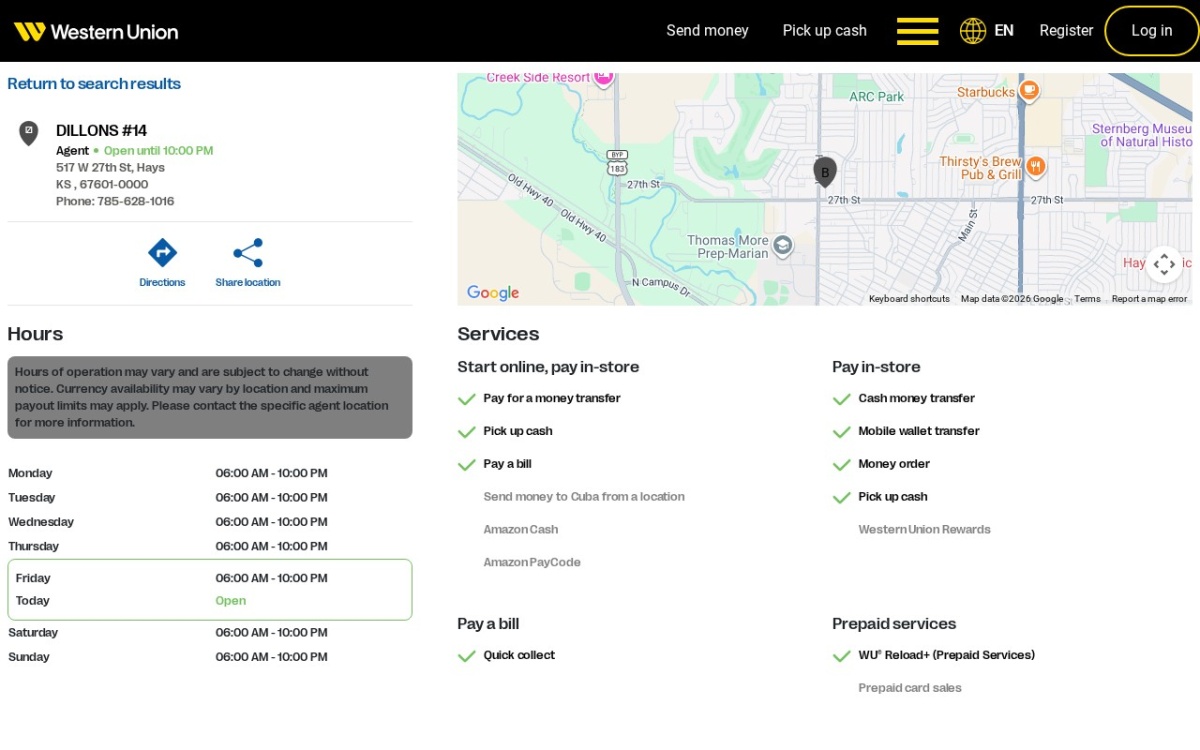
Task: Click checkmark next to Money order
Action: tap(841, 465)
